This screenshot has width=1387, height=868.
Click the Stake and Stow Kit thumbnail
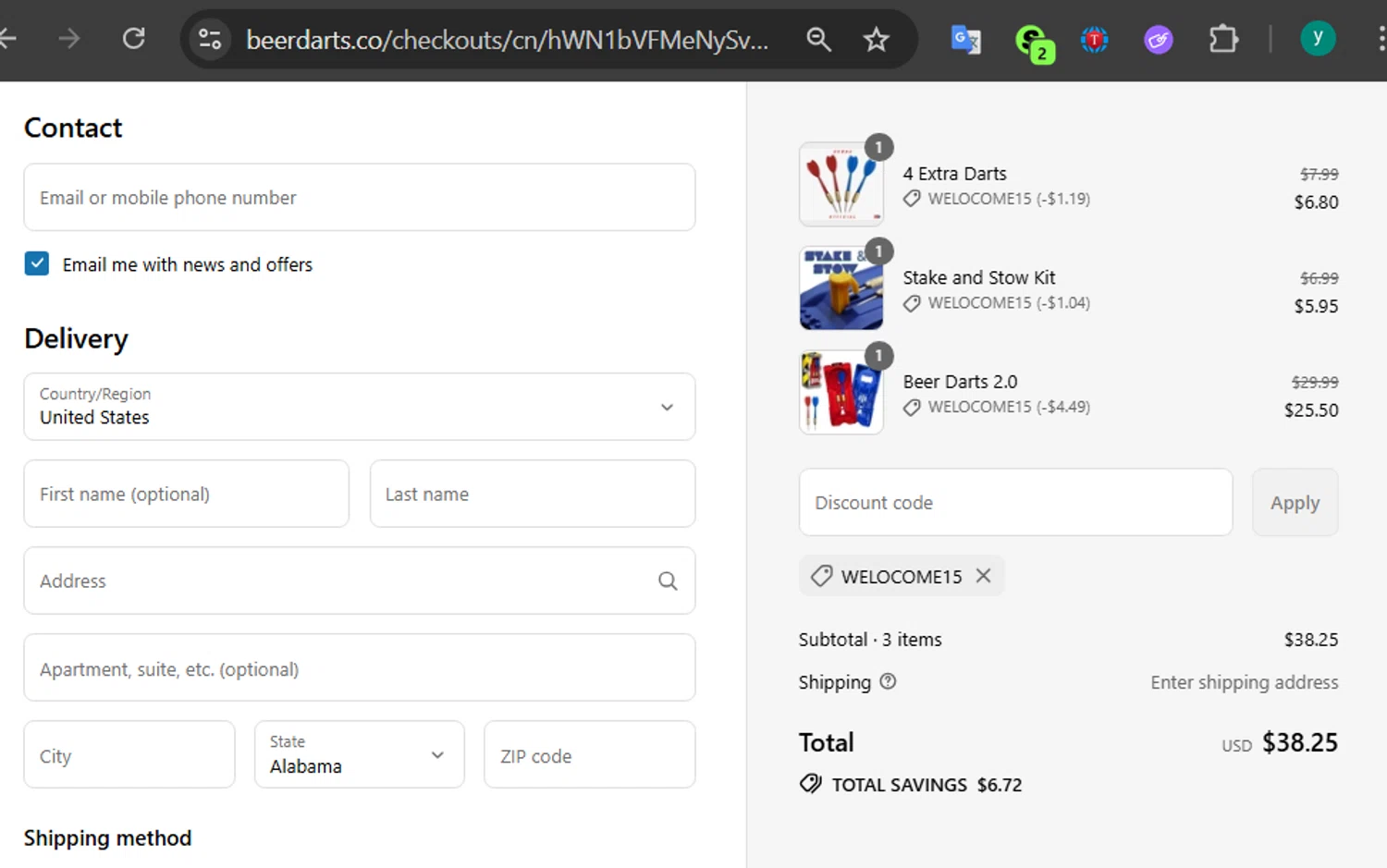click(841, 287)
